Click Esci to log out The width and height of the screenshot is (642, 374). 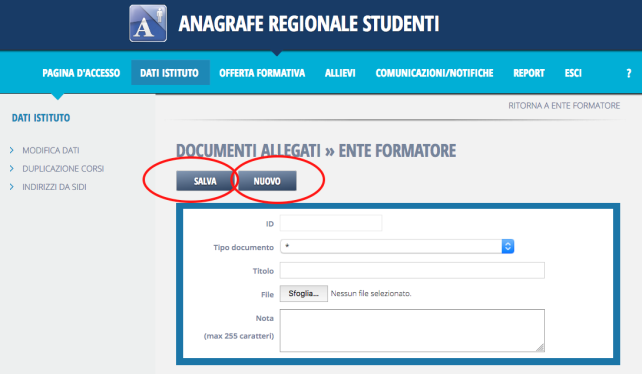(x=573, y=73)
